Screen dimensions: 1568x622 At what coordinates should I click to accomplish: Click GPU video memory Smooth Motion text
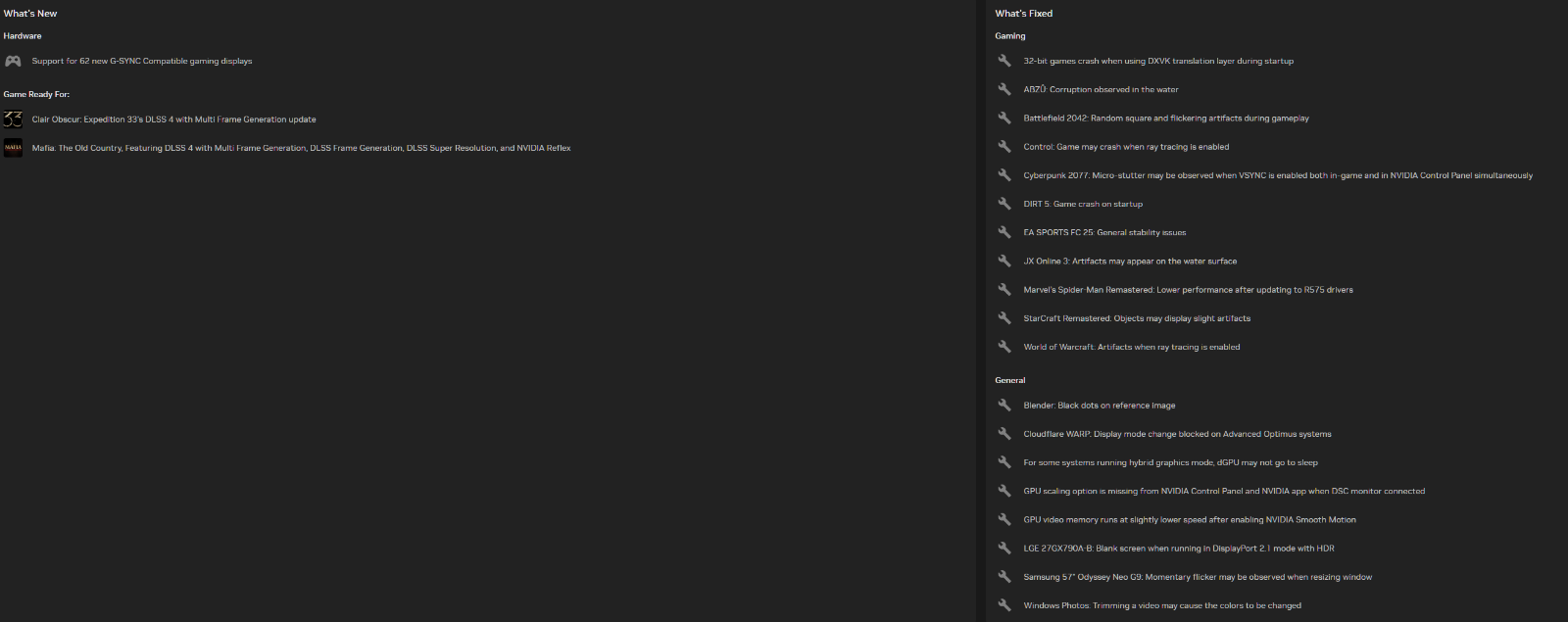1190,519
